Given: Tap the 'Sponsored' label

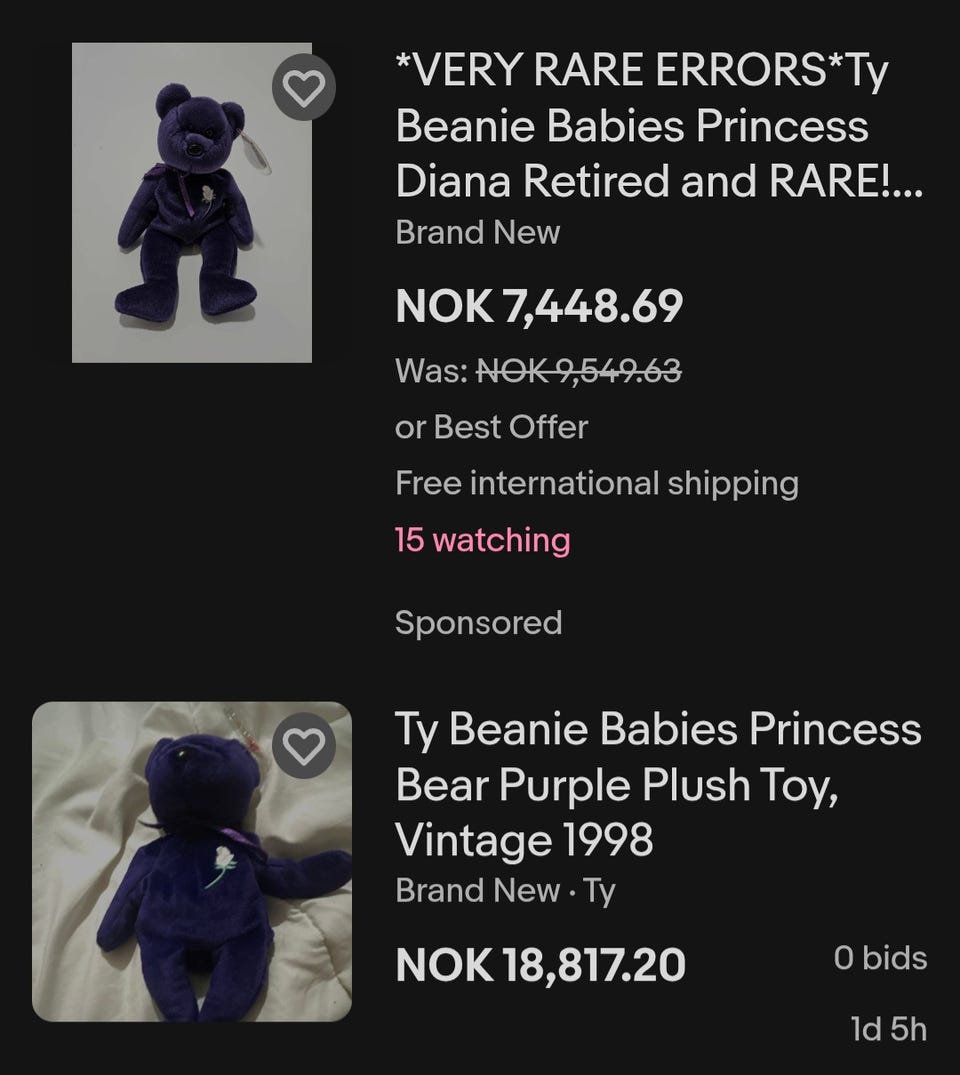Looking at the screenshot, I should (479, 623).
